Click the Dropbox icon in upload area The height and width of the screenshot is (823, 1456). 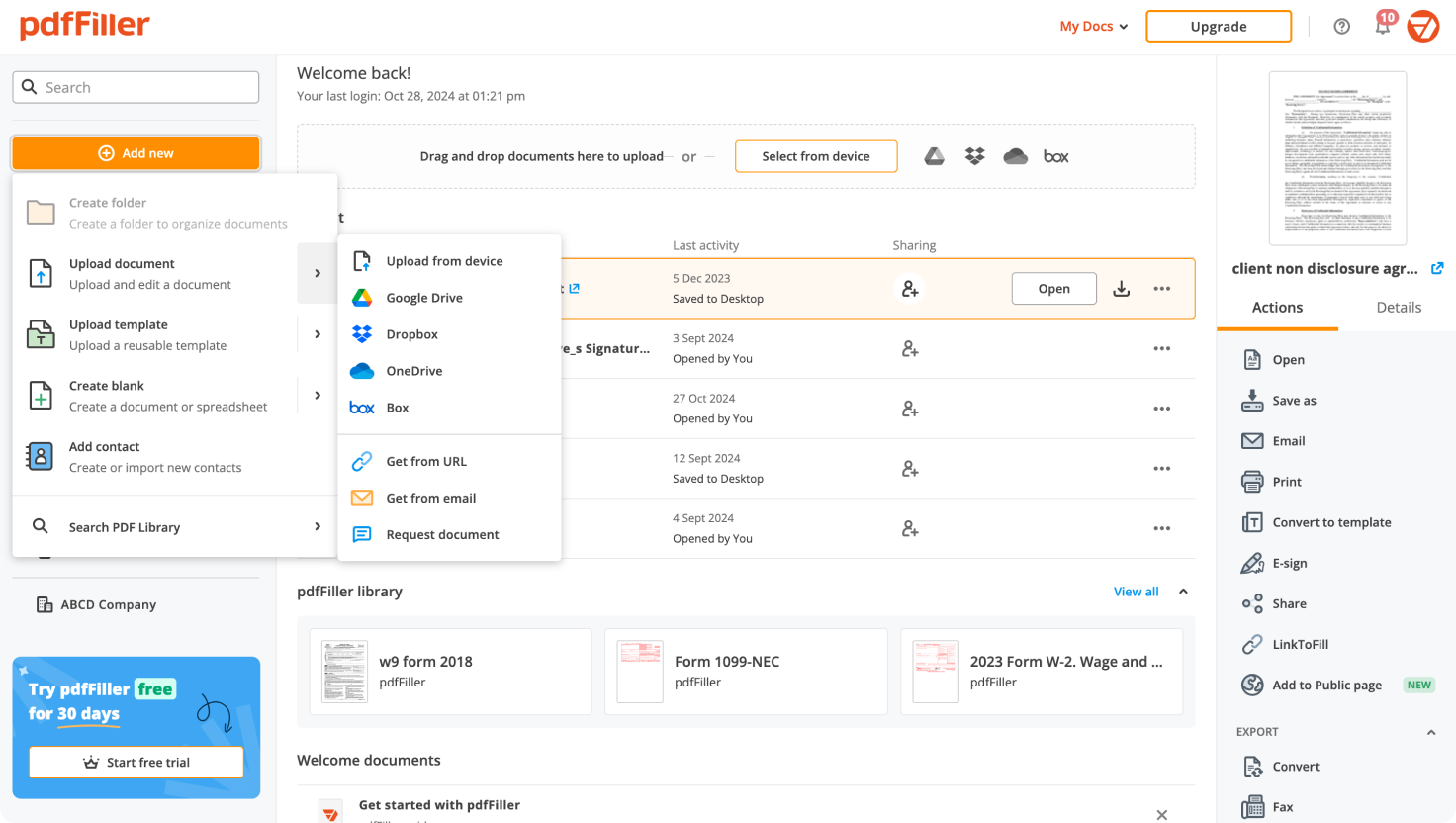tap(975, 156)
